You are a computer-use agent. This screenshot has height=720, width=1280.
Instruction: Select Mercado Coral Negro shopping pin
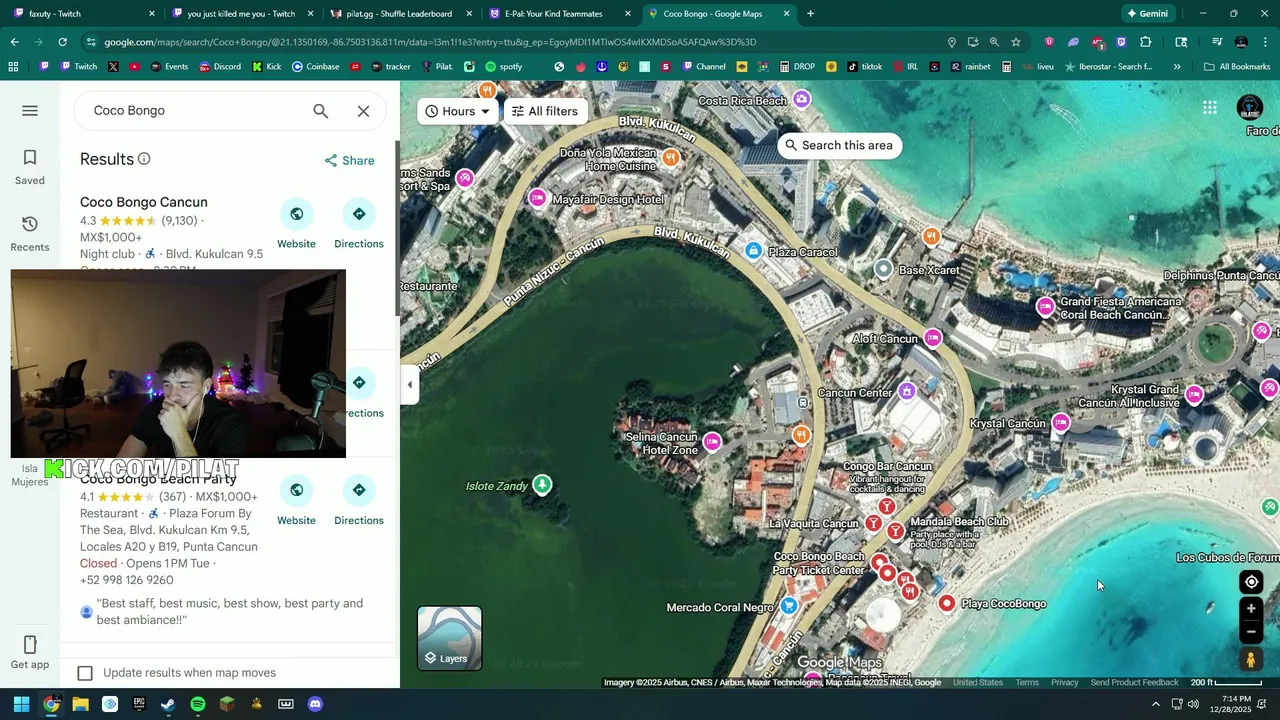click(x=789, y=605)
